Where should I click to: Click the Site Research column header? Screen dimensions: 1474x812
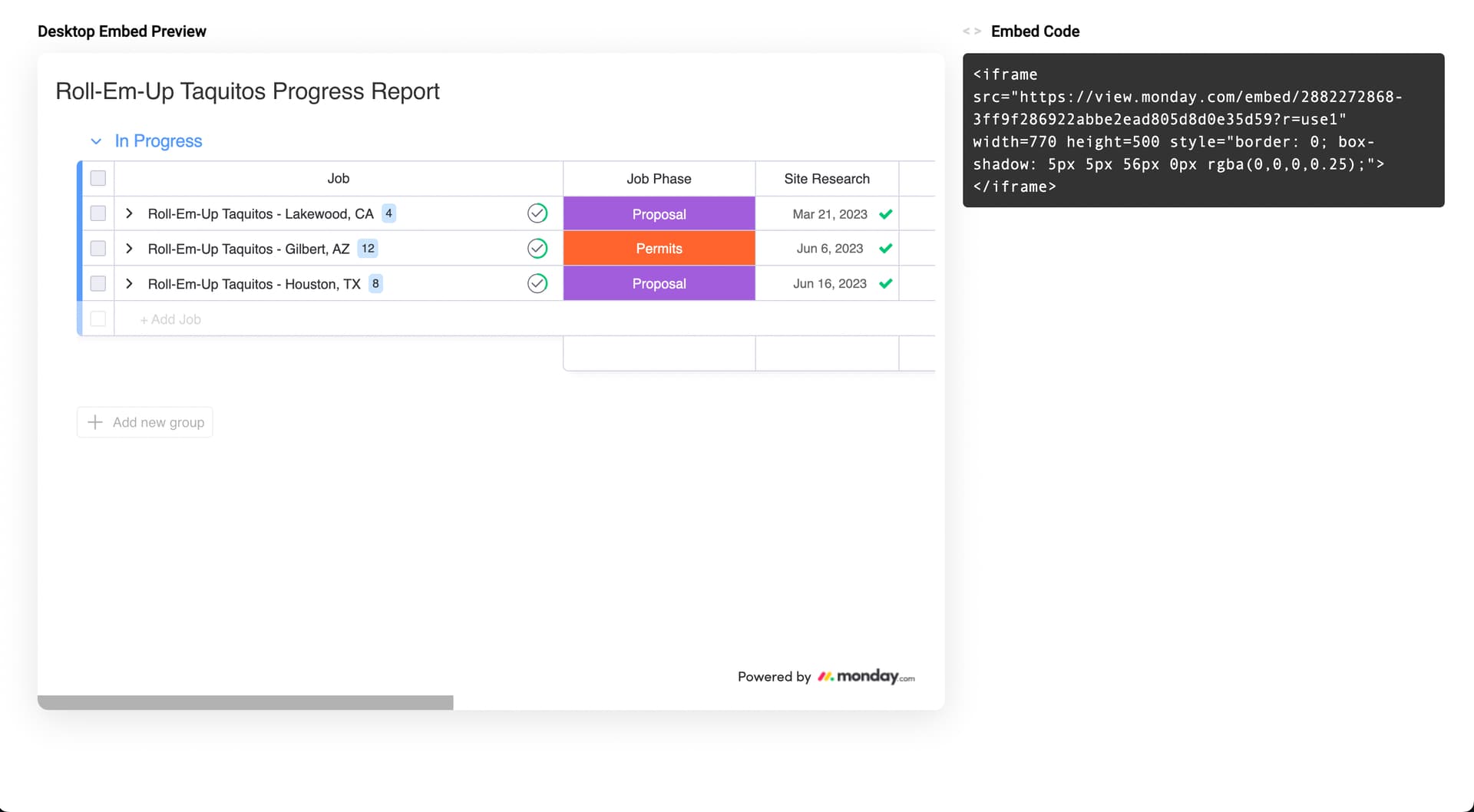[827, 179]
